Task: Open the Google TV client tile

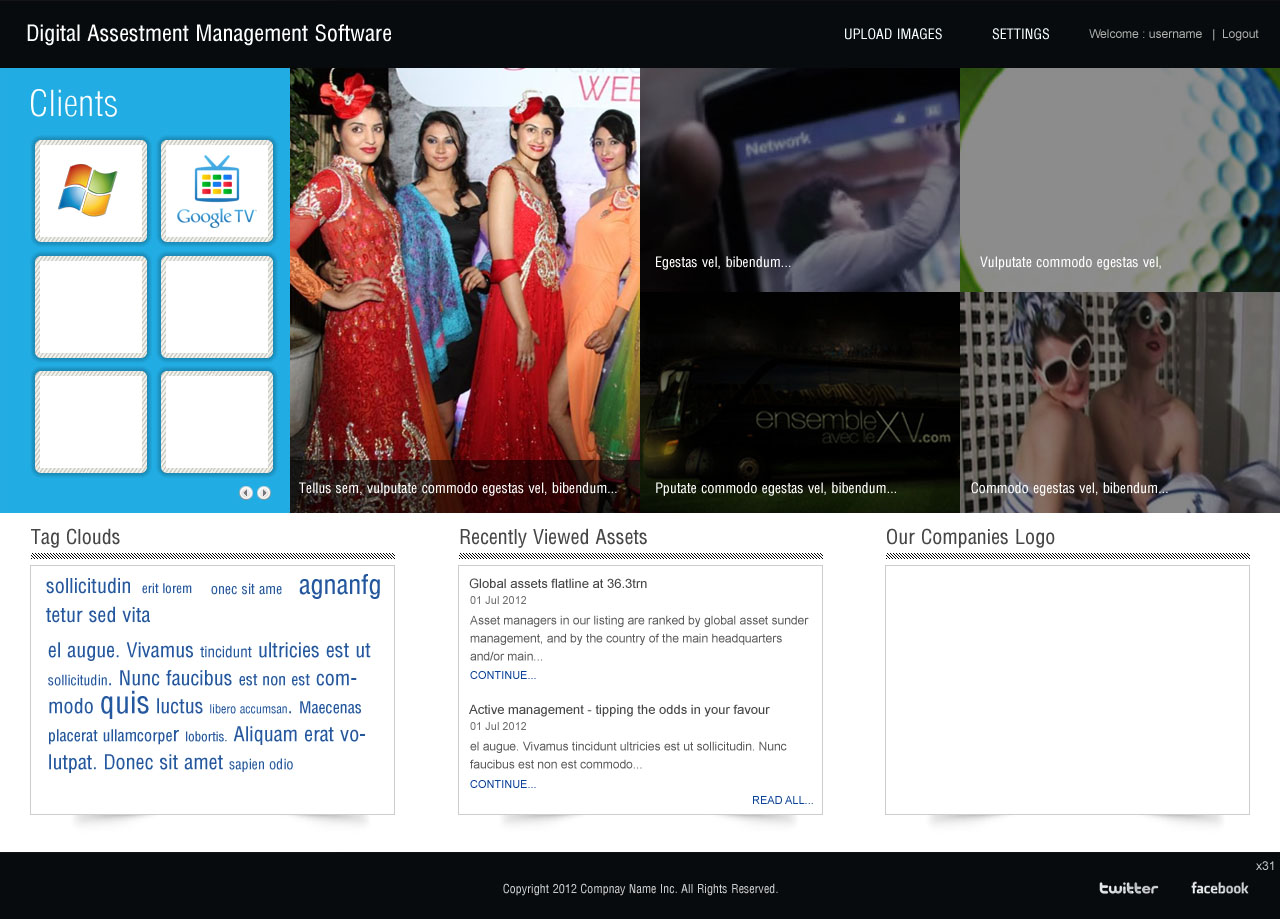Action: [217, 191]
